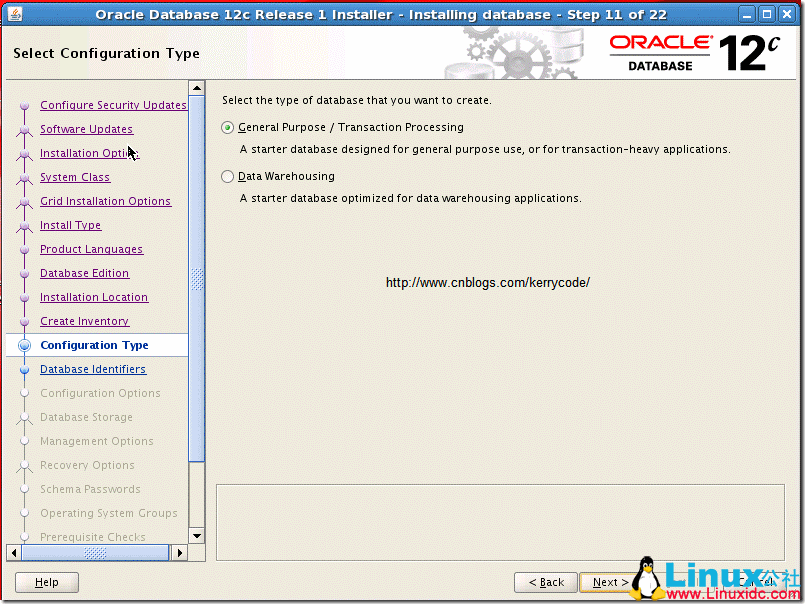Viewport: 805px width, 604px height.
Task: Click the sidebar vertical scrollbar down arrow
Action: tap(196, 536)
